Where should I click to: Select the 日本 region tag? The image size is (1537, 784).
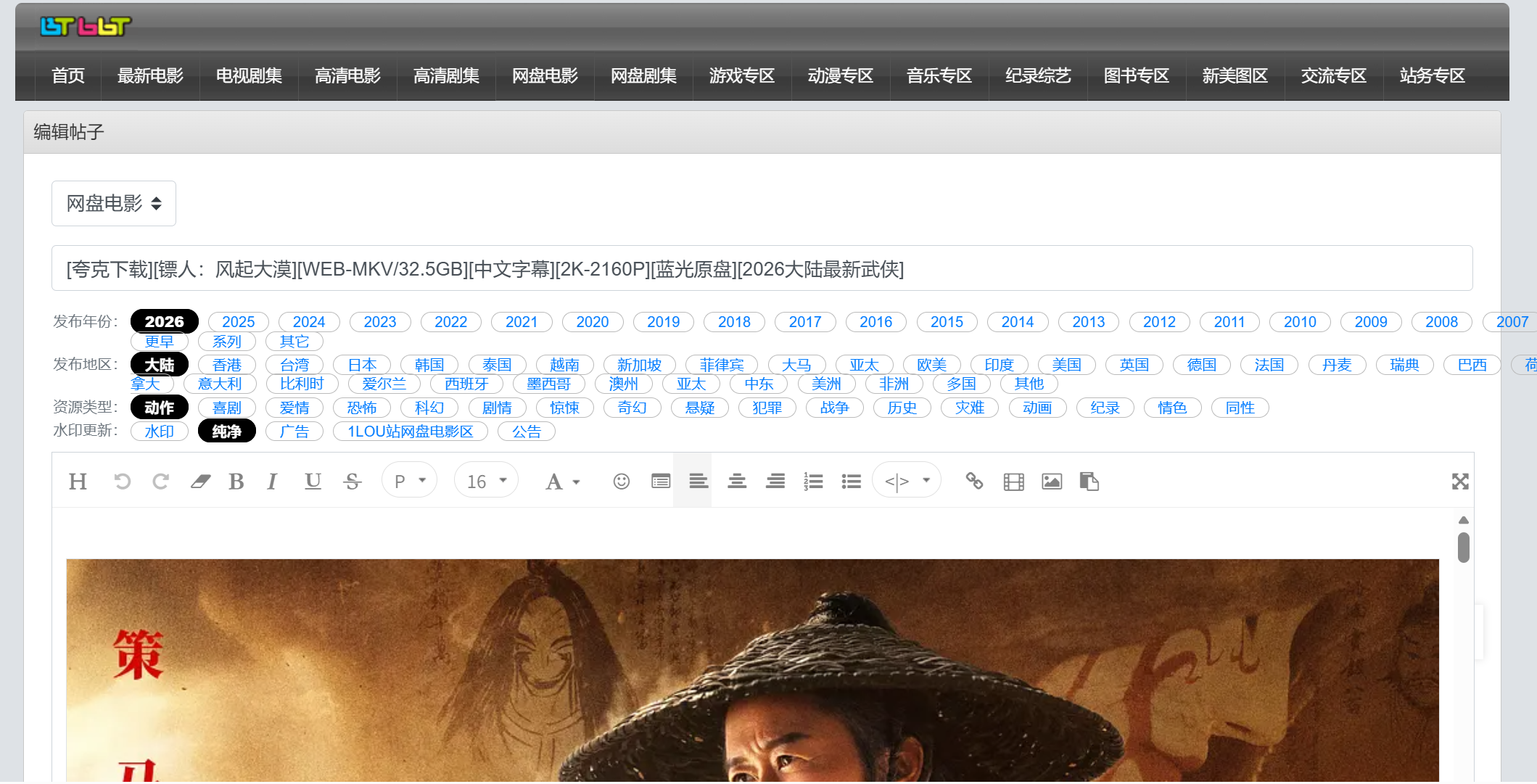click(x=362, y=365)
